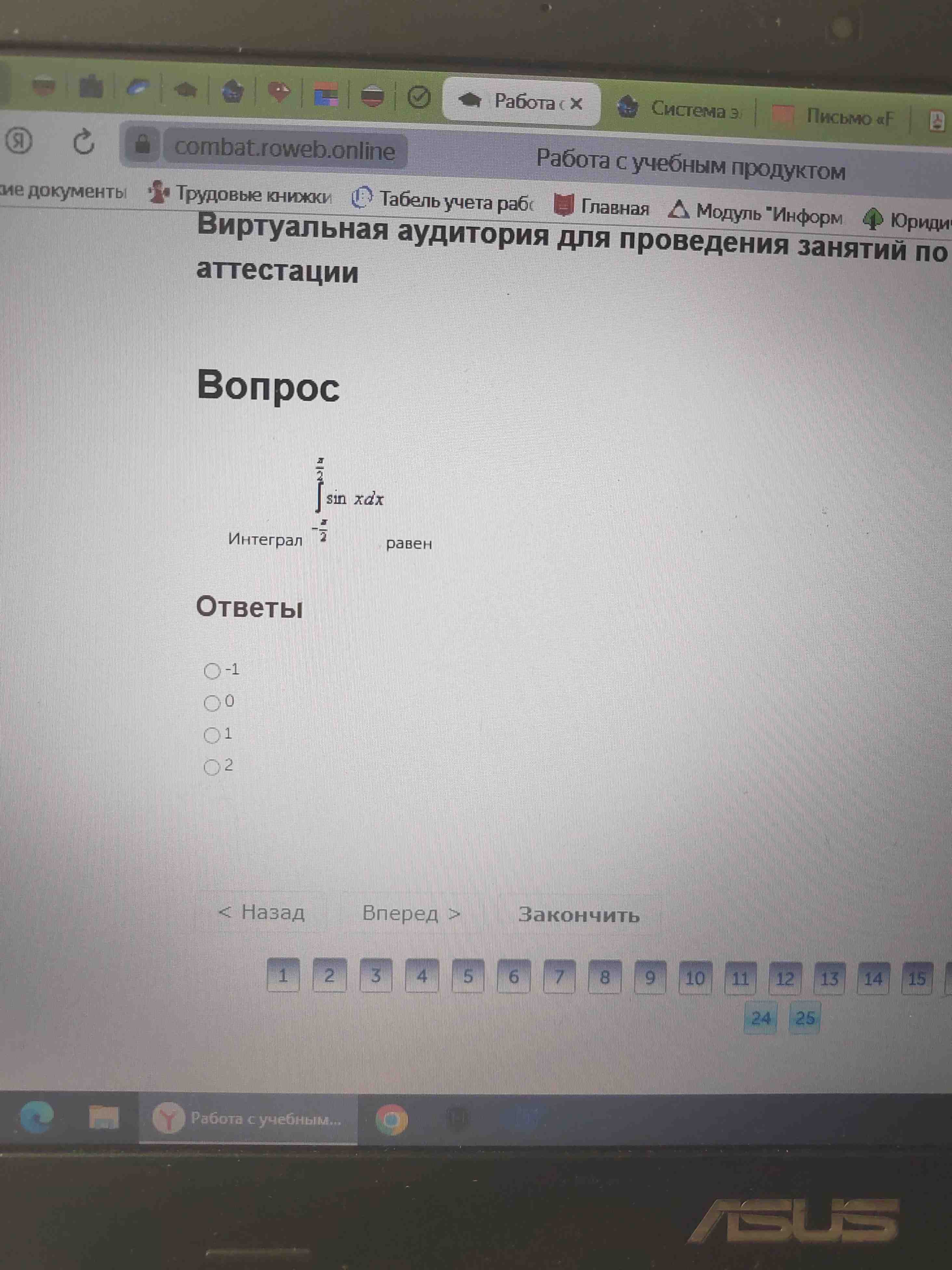This screenshot has height=1270, width=952.
Task: Open the Главная bookmark
Action: coord(602,206)
